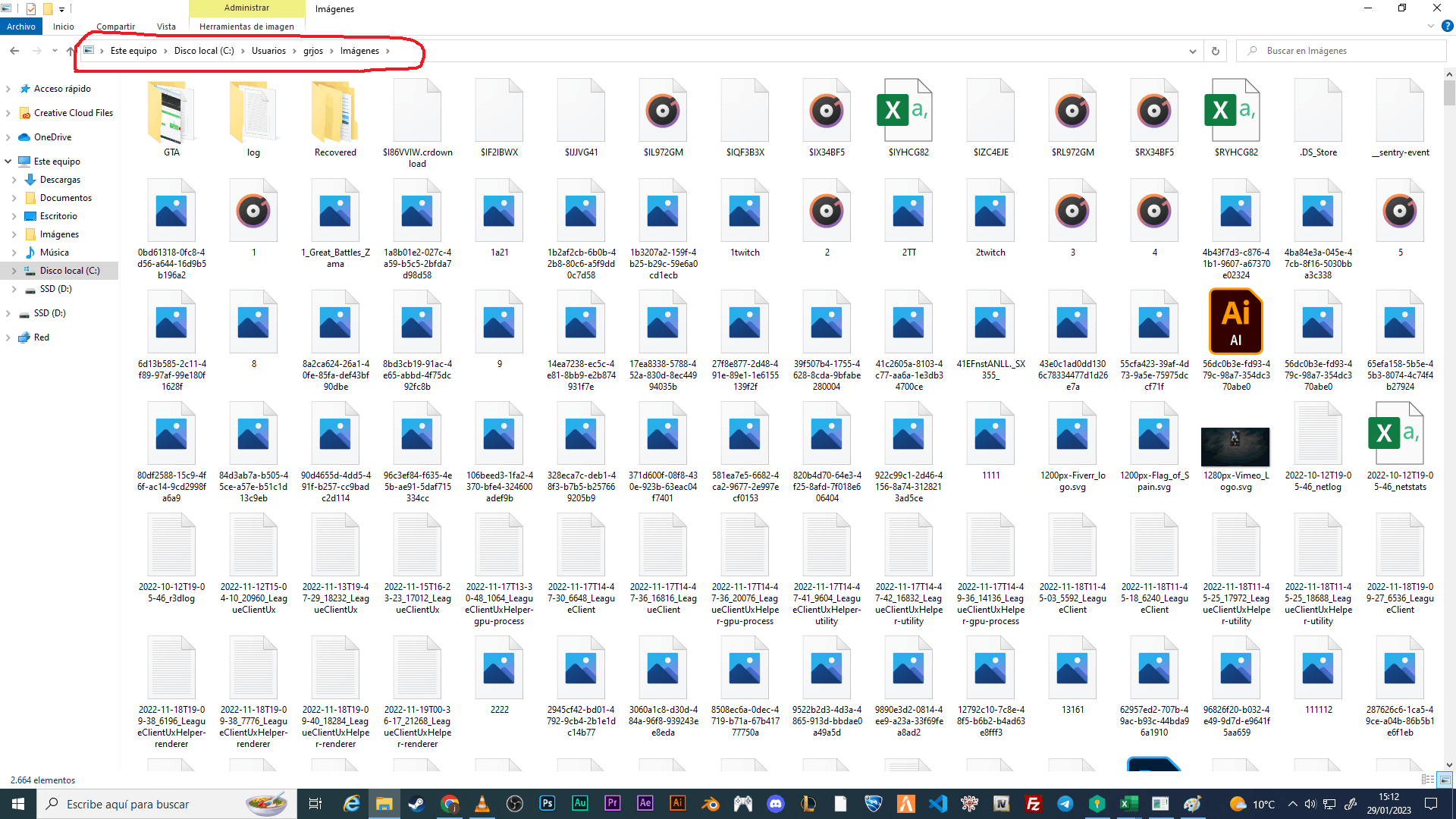Switch to details view in status bar
This screenshot has height=819, width=1456.
(1428, 780)
